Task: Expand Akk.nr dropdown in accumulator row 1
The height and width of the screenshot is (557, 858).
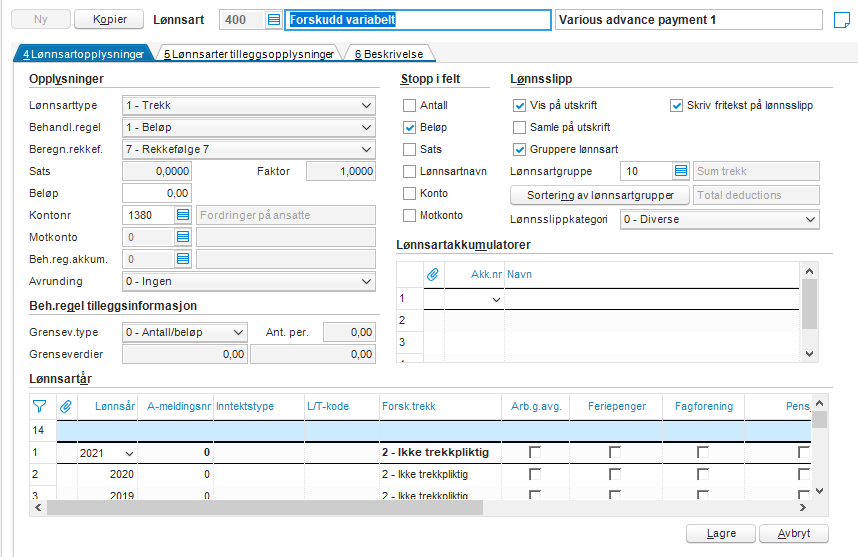Action: click(496, 299)
